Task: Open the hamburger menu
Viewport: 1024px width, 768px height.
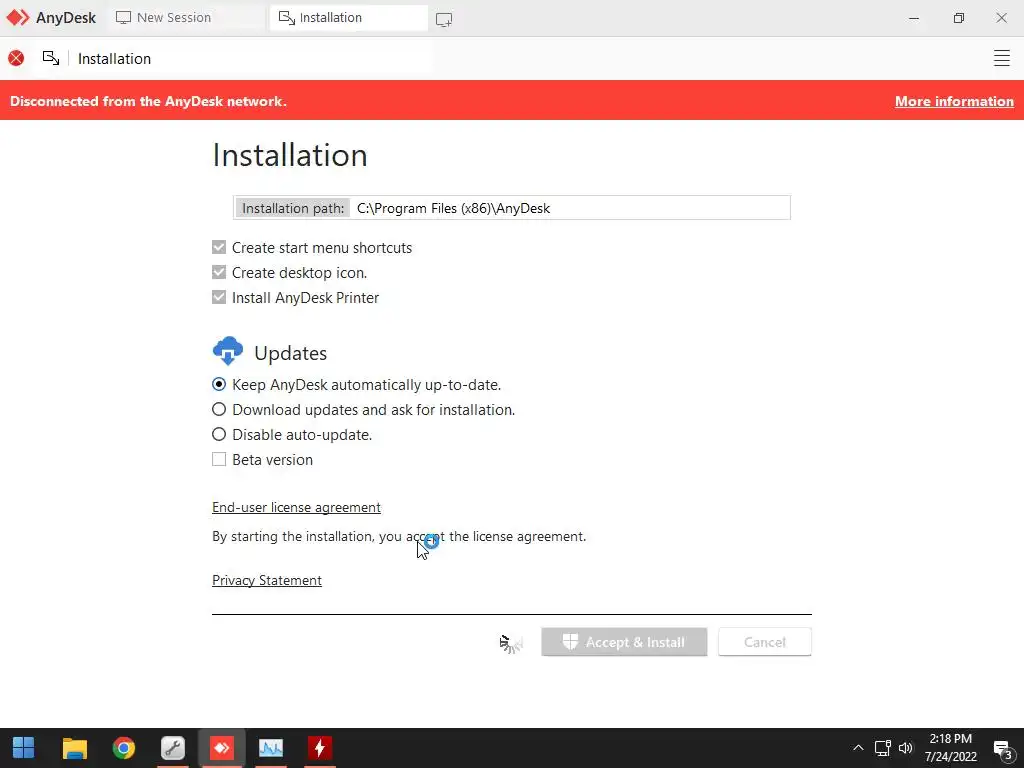Action: (1002, 58)
